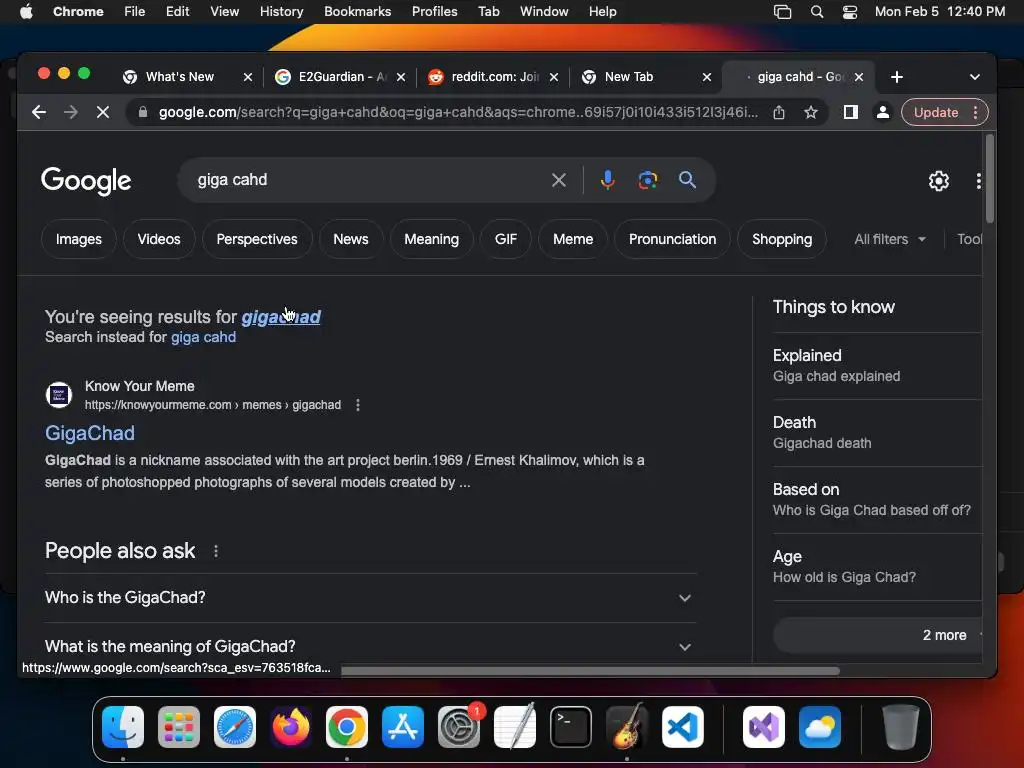Open the Bookmarks menu
The image size is (1024, 768).
357,12
